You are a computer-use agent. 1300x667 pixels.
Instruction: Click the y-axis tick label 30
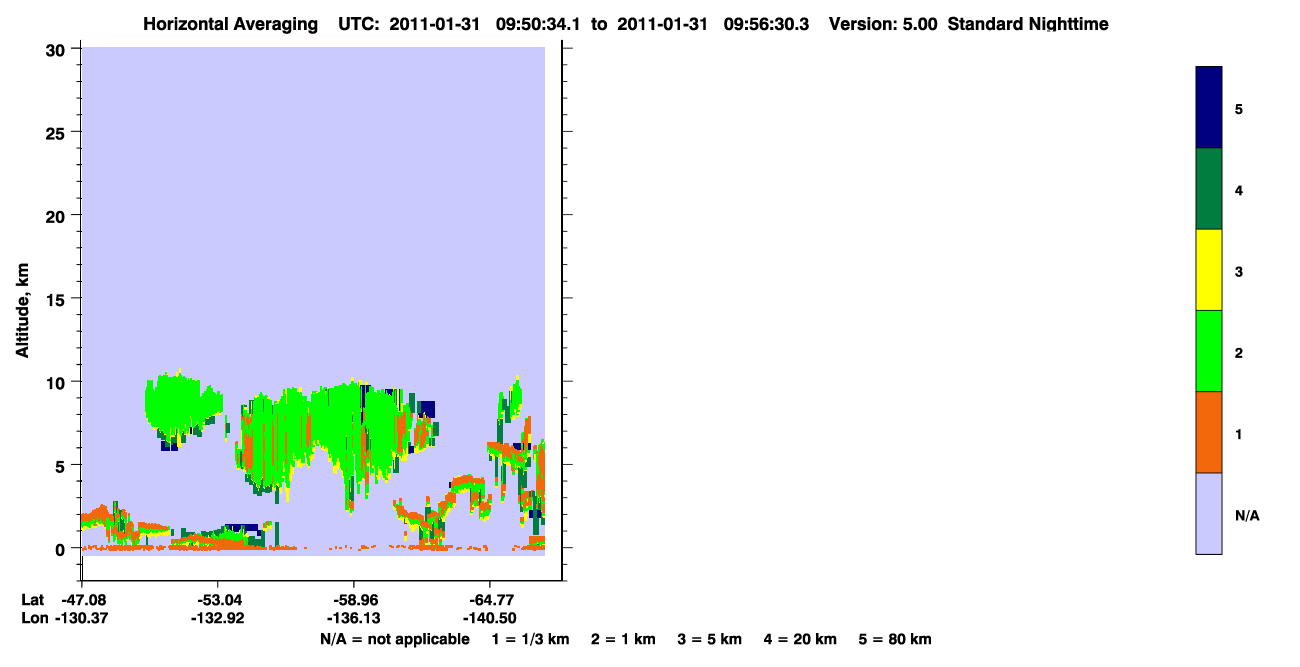tap(57, 49)
